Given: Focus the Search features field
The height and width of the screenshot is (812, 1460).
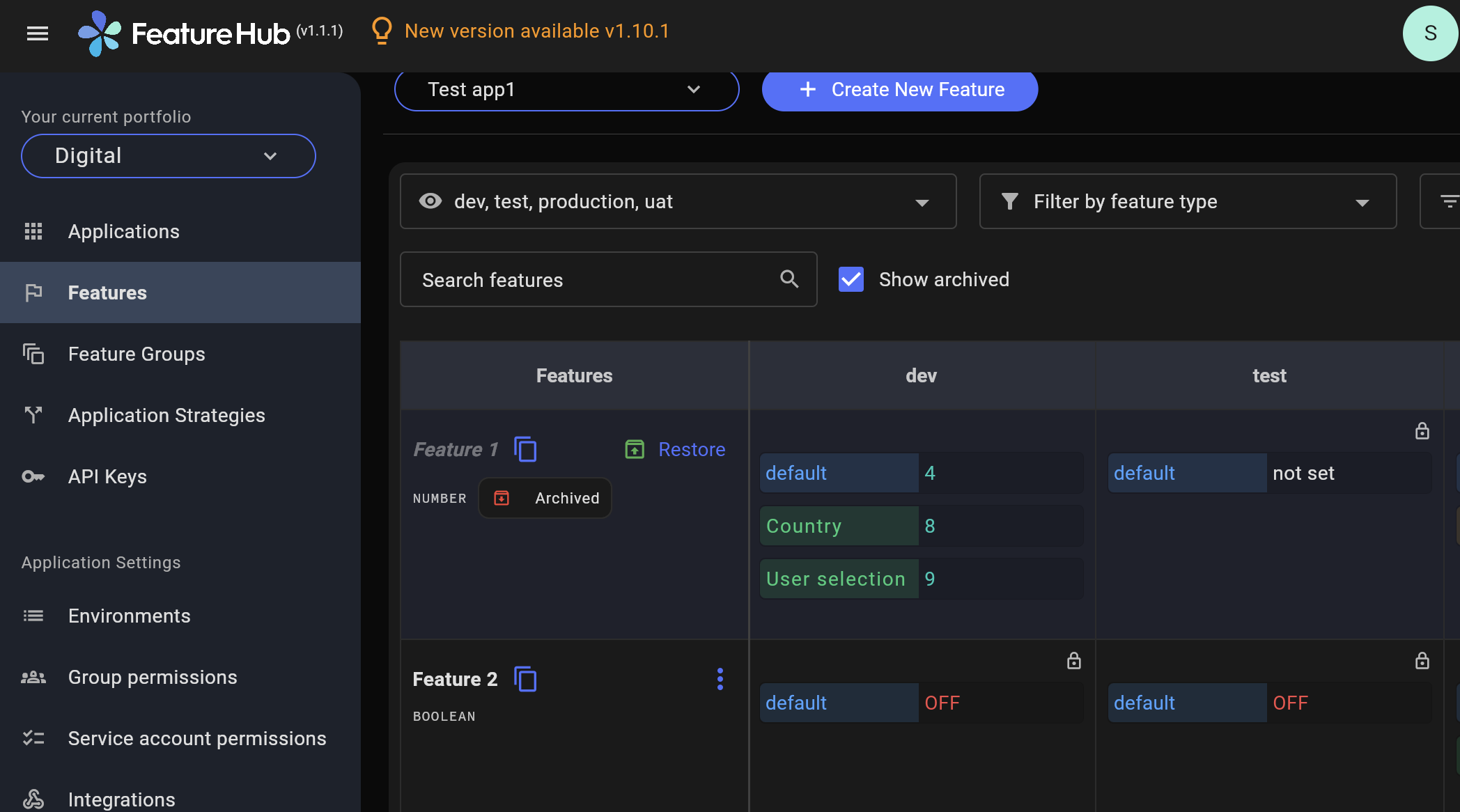Looking at the screenshot, I should click(608, 279).
